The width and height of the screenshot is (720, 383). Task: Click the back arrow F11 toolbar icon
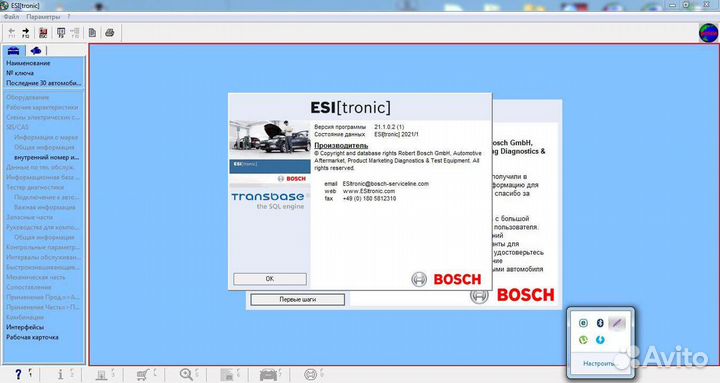pyautogui.click(x=11, y=33)
